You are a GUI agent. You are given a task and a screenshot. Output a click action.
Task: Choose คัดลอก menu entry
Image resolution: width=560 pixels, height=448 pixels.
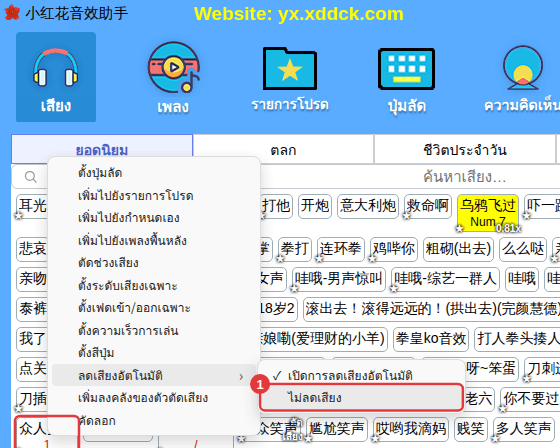pos(154,421)
